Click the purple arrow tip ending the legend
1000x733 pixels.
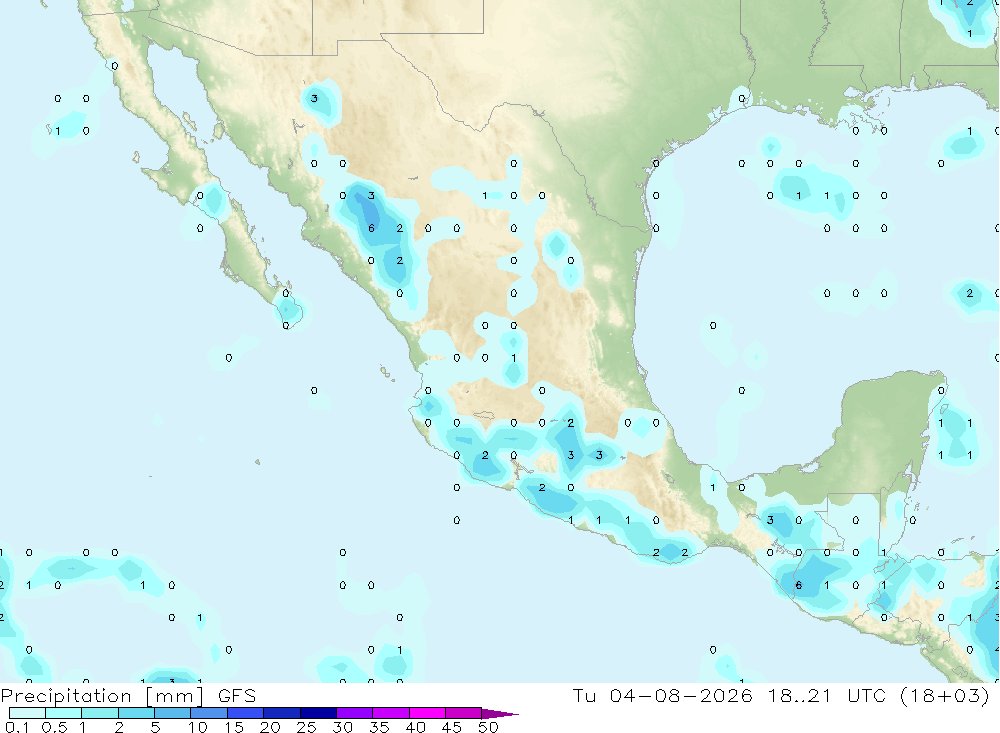501,714
